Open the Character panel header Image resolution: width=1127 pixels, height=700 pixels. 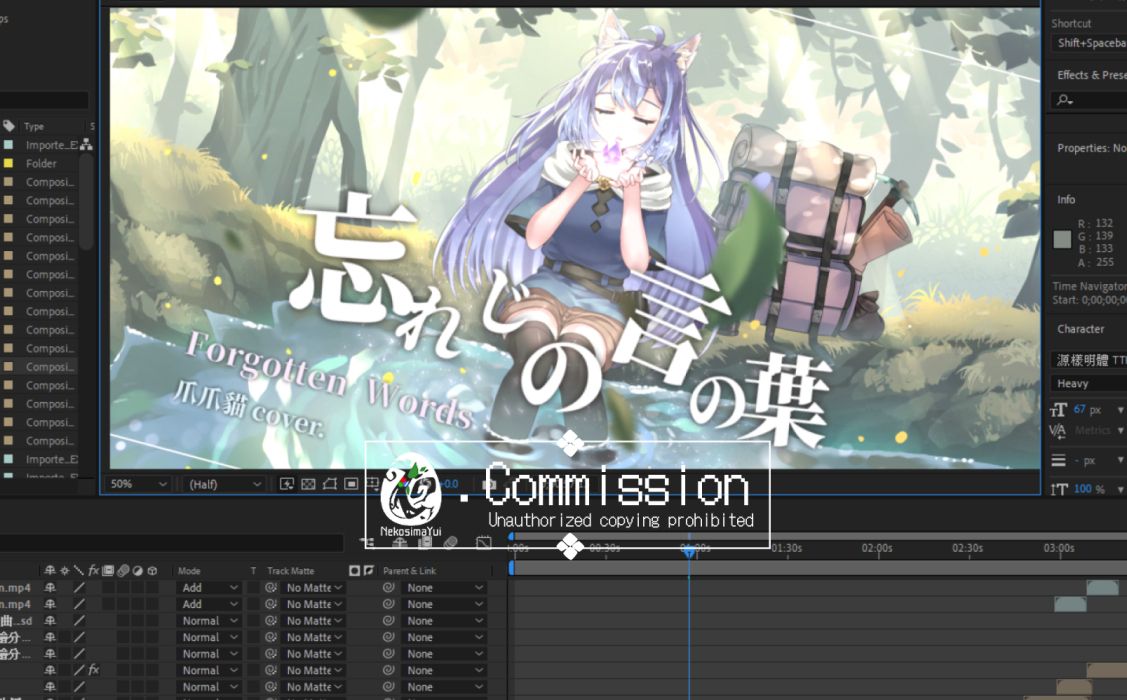coord(1080,328)
